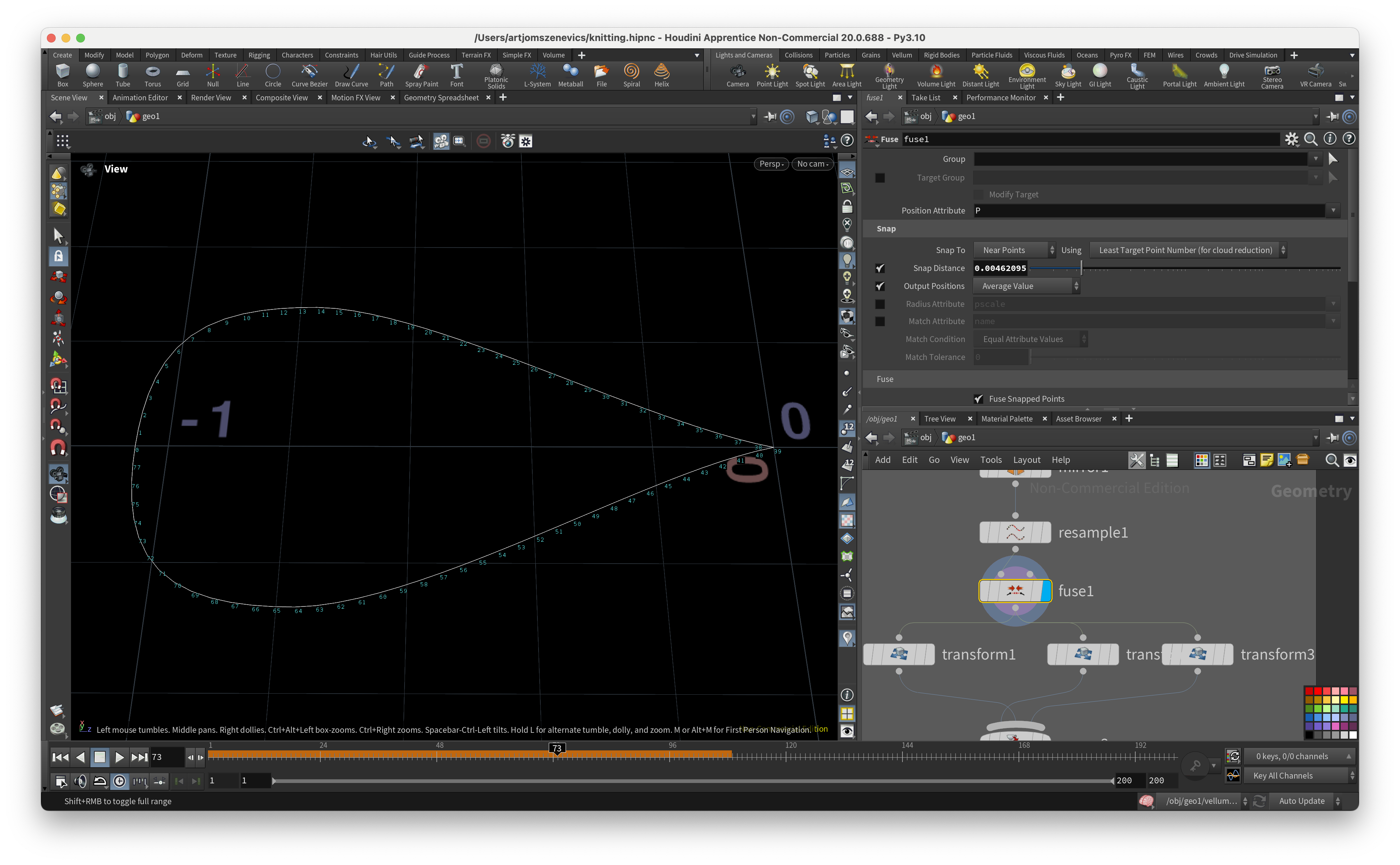The image size is (1400, 865).
Task: Open the Persp viewport menu
Action: pos(771,164)
